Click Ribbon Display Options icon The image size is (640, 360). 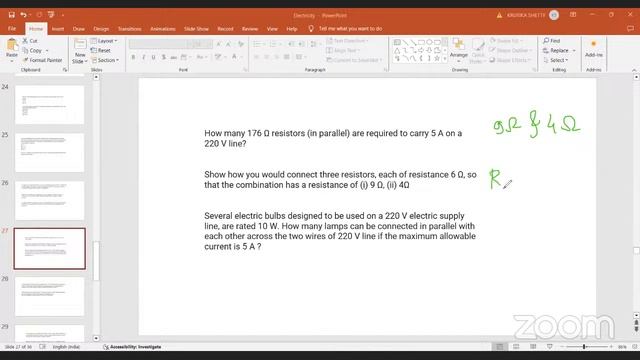(x=573, y=15)
